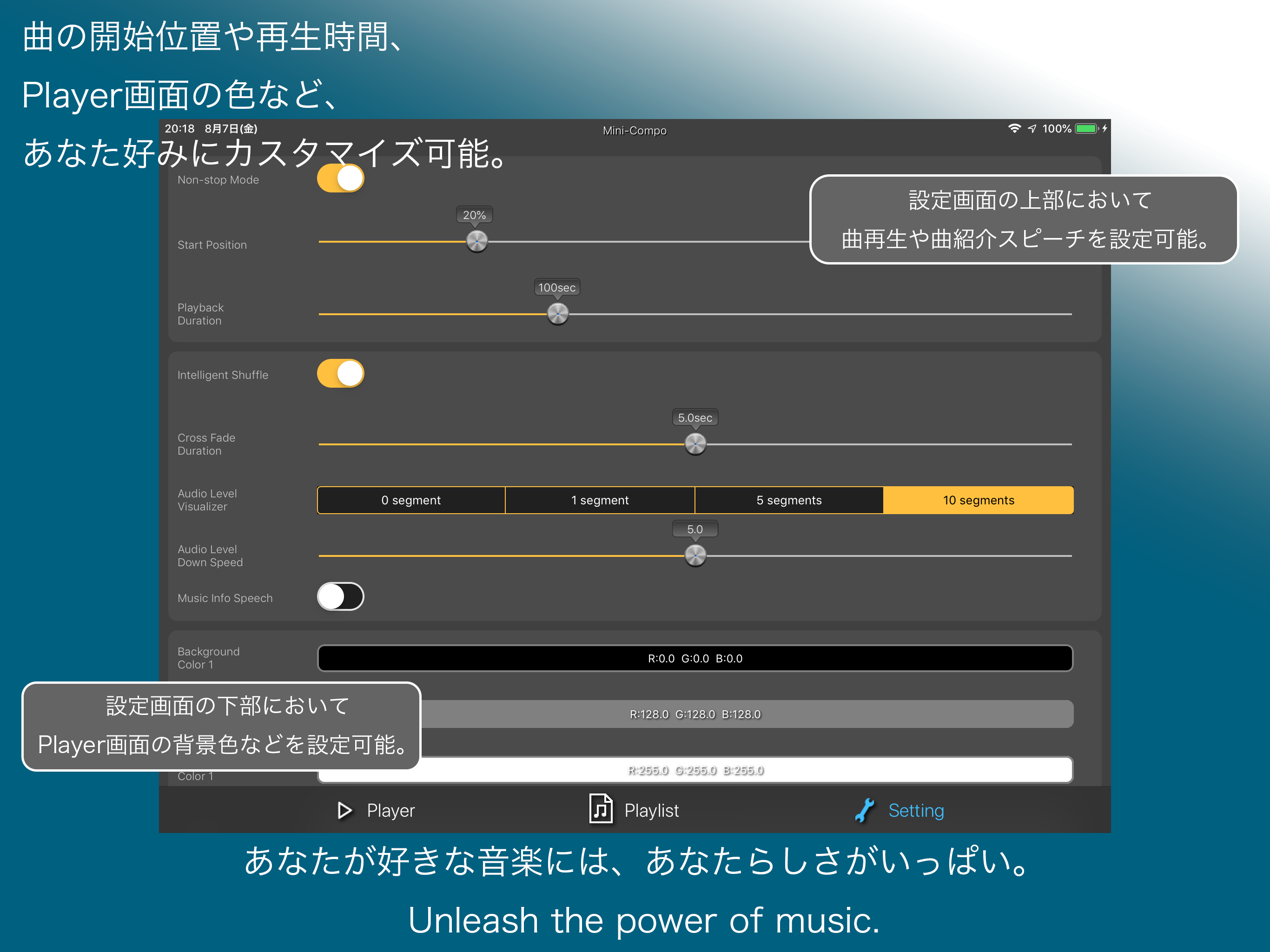Click the Audio Level Visualizer label
Image resolution: width=1270 pixels, height=952 pixels.
click(207, 500)
